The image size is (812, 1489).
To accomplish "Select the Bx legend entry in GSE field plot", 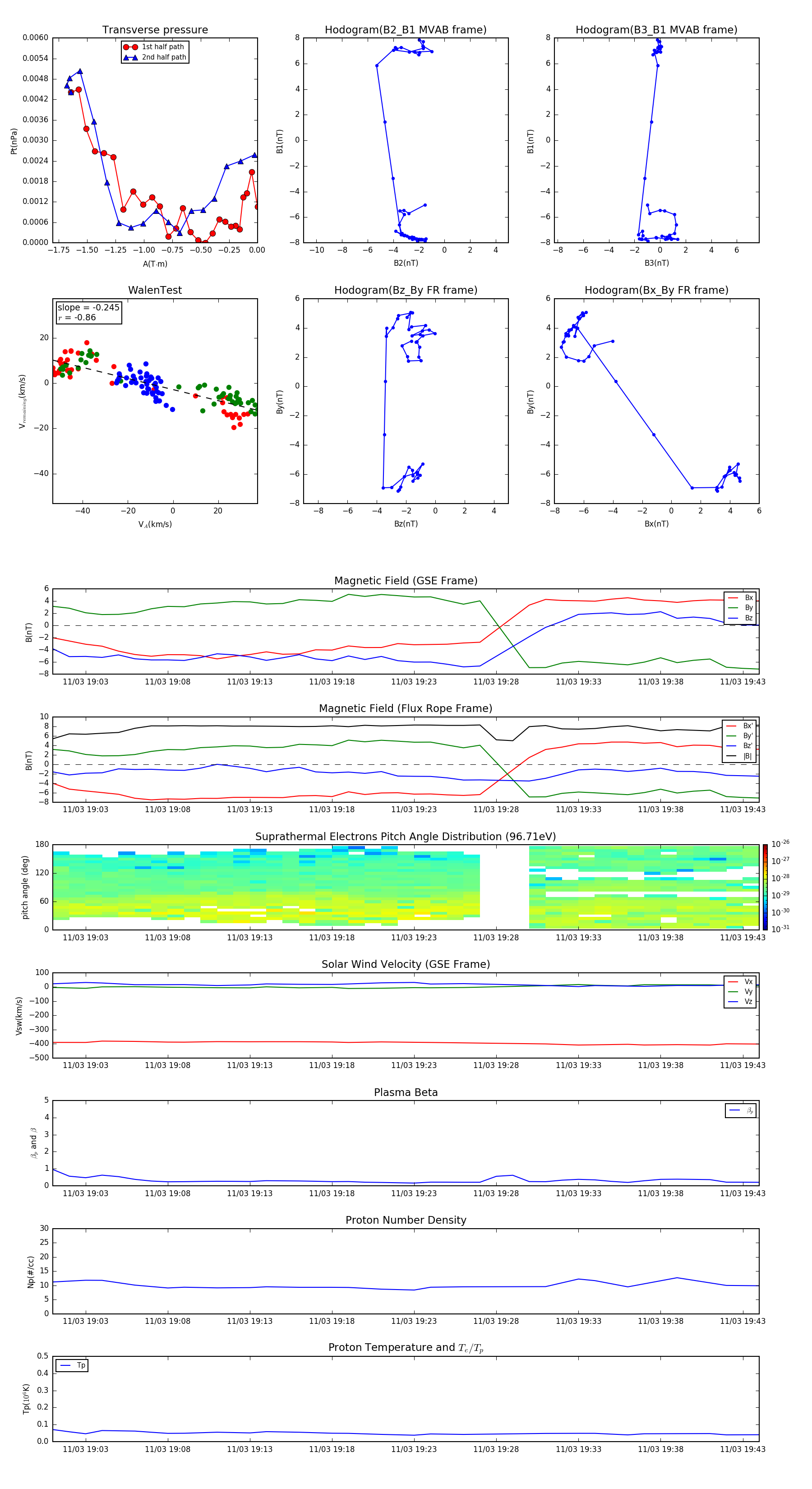I will tap(740, 598).
